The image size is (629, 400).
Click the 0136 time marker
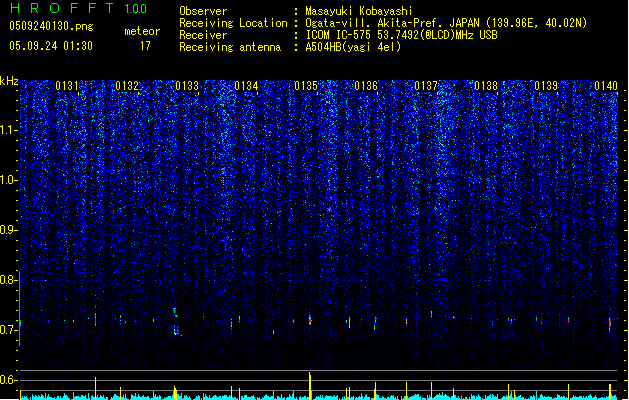pyautogui.click(x=366, y=86)
